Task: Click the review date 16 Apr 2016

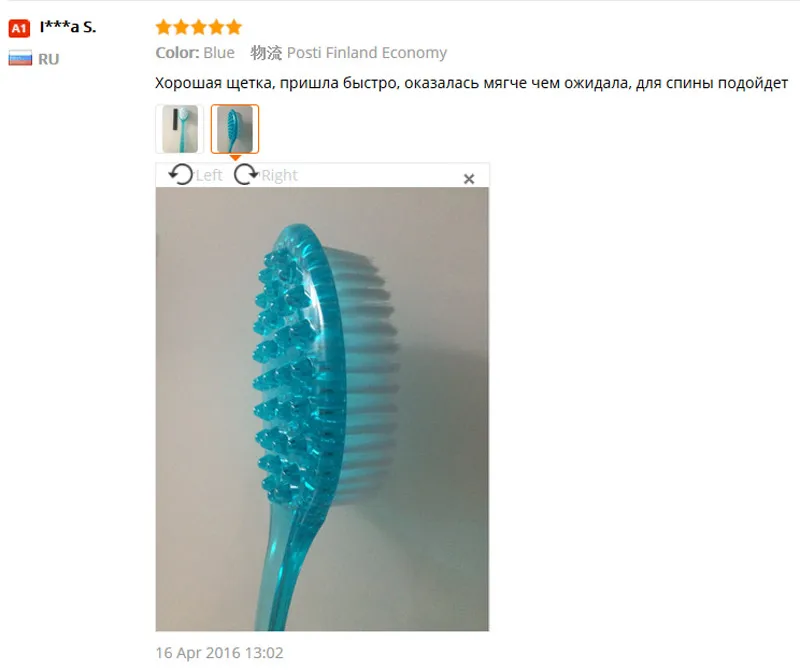Action: point(219,653)
